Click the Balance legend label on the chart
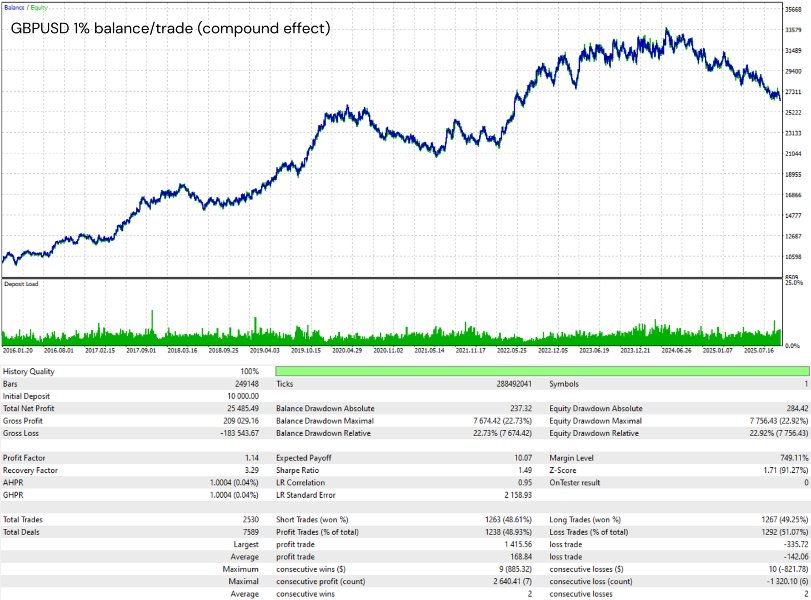The height and width of the screenshot is (600, 811). pyautogui.click(x=14, y=8)
